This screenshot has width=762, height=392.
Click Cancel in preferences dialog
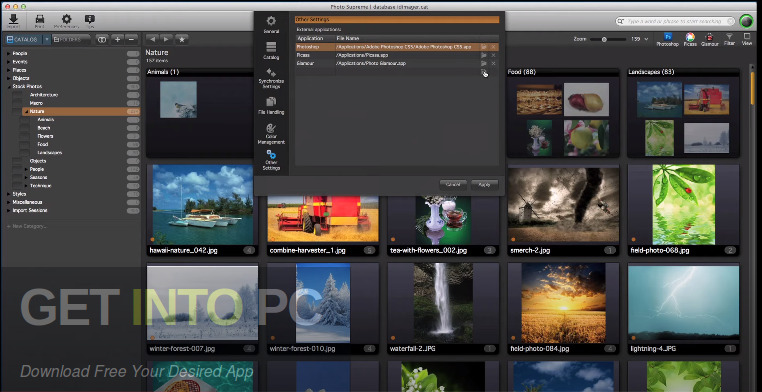point(453,185)
